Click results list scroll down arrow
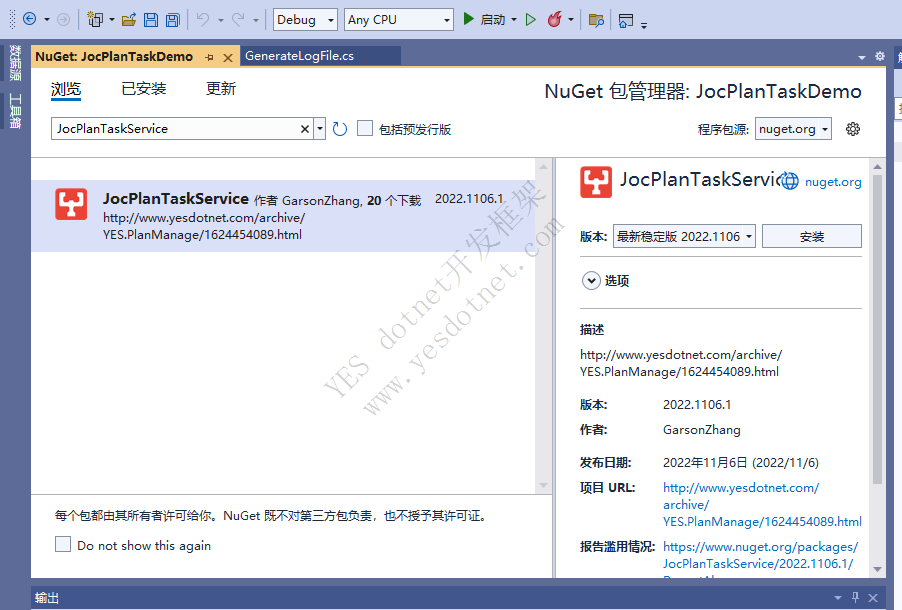Screen dimensions: 902x610 coord(543,486)
